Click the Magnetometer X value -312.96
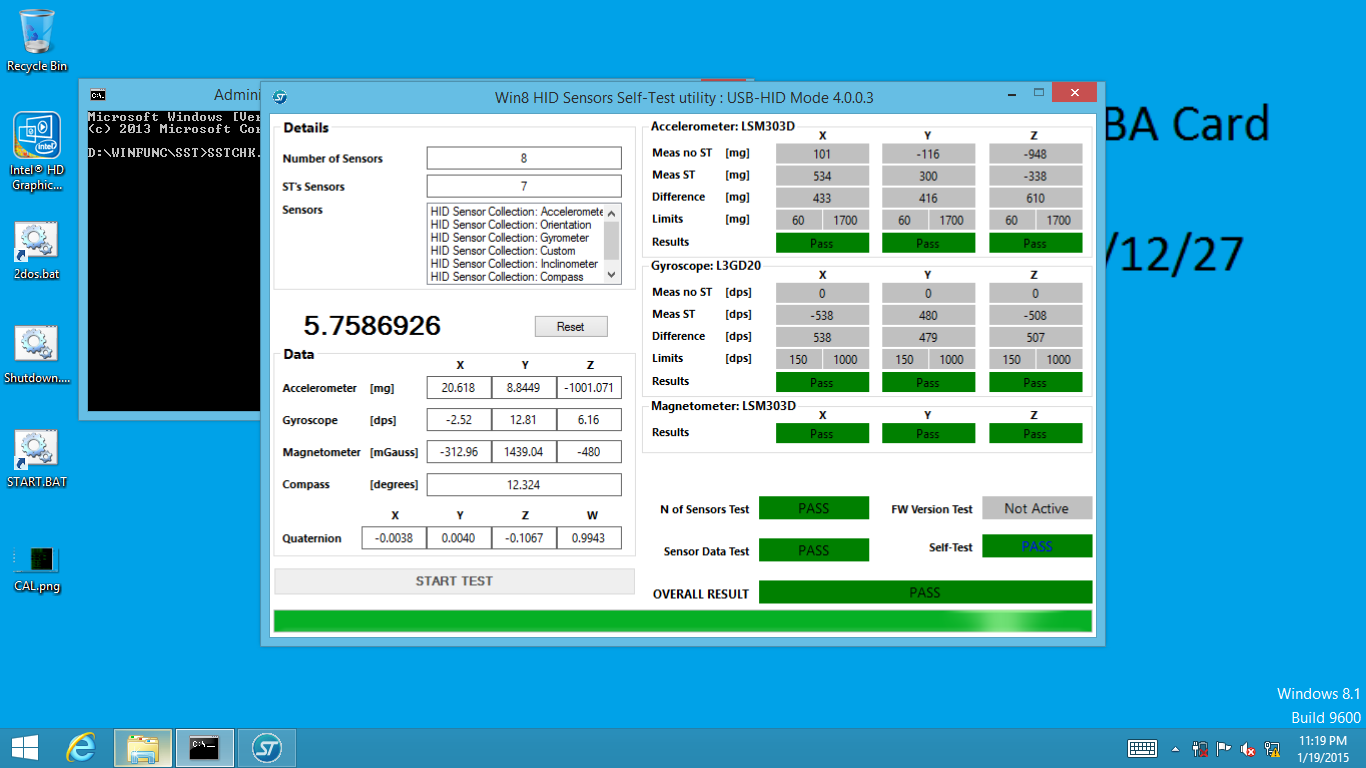Image resolution: width=1366 pixels, height=768 pixels. pyautogui.click(x=458, y=452)
